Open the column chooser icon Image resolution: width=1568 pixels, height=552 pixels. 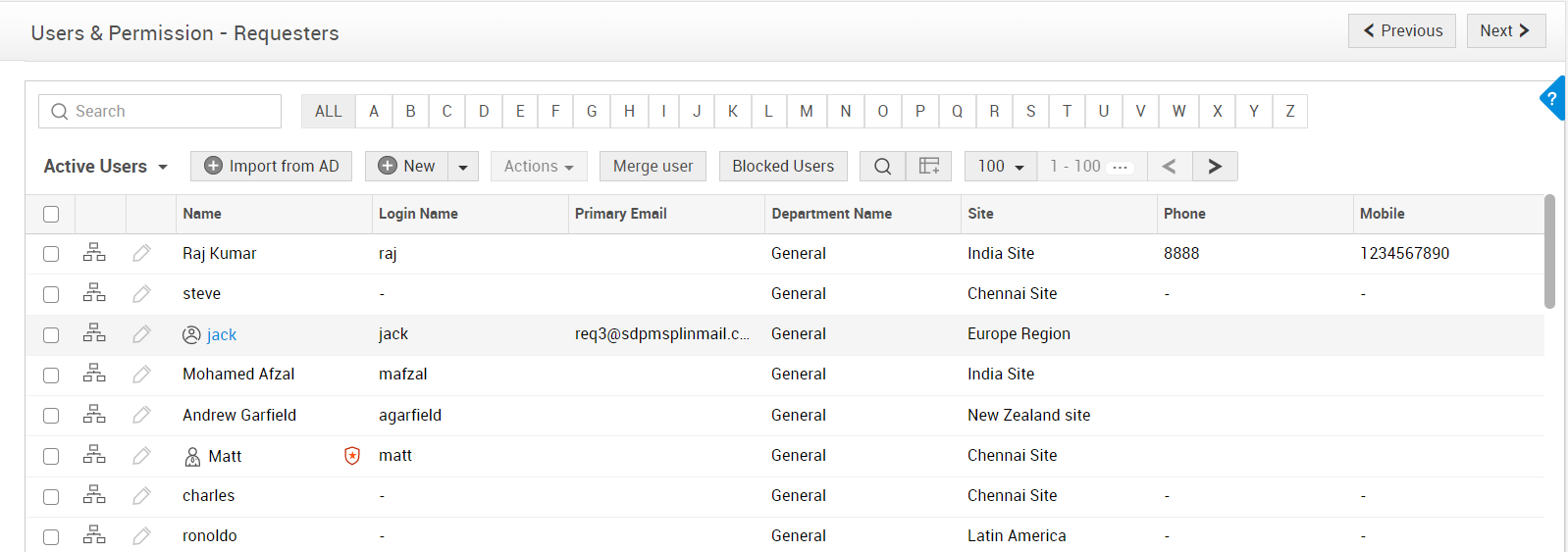[928, 167]
